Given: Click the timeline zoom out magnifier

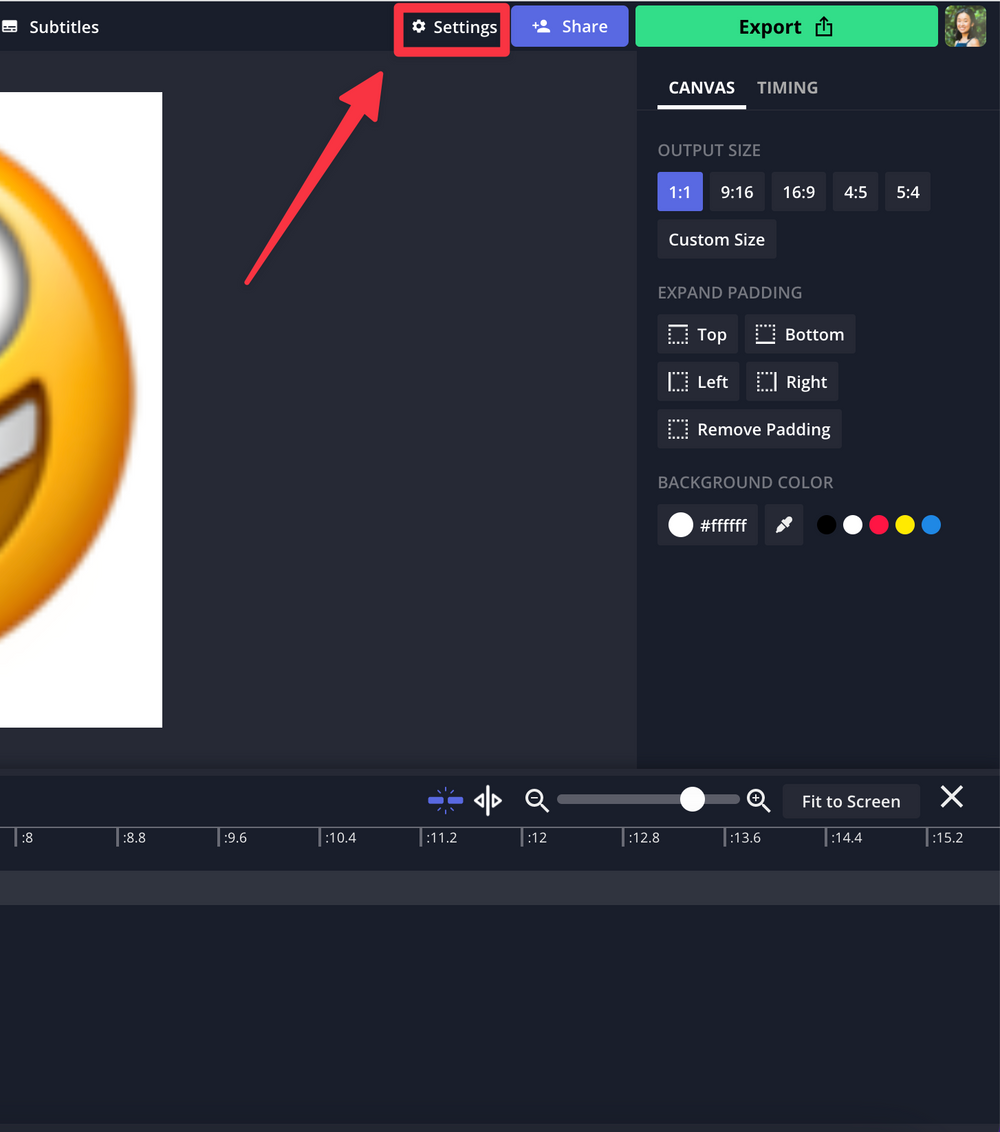Looking at the screenshot, I should coord(537,800).
